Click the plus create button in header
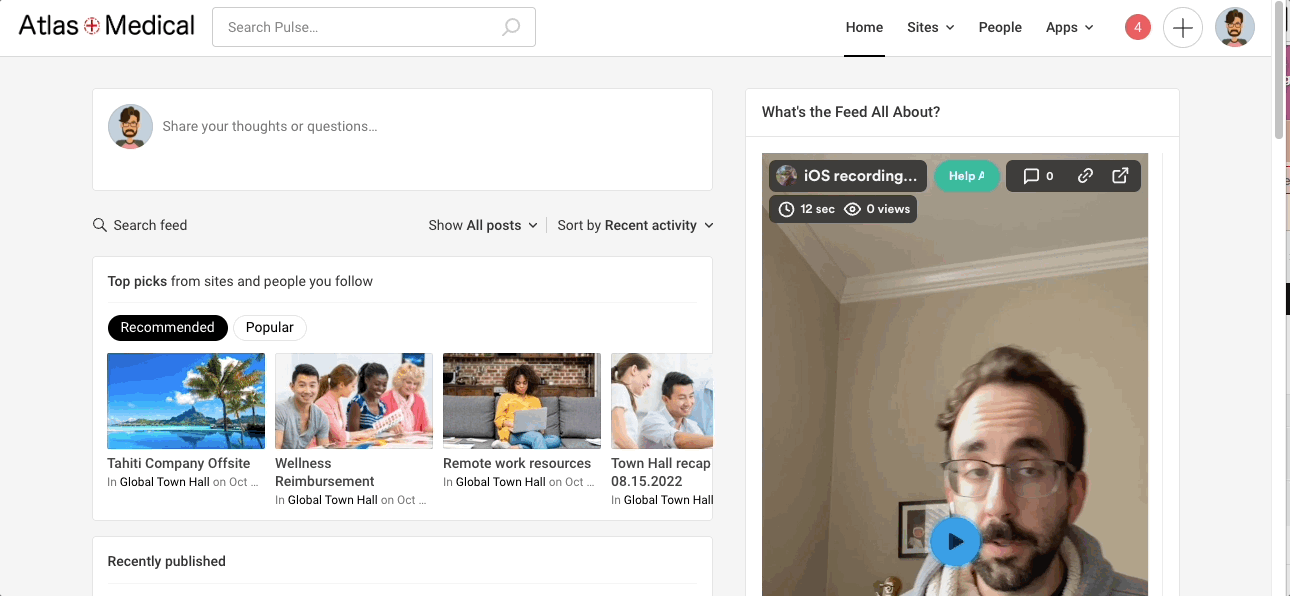1290x596 pixels. (x=1182, y=27)
